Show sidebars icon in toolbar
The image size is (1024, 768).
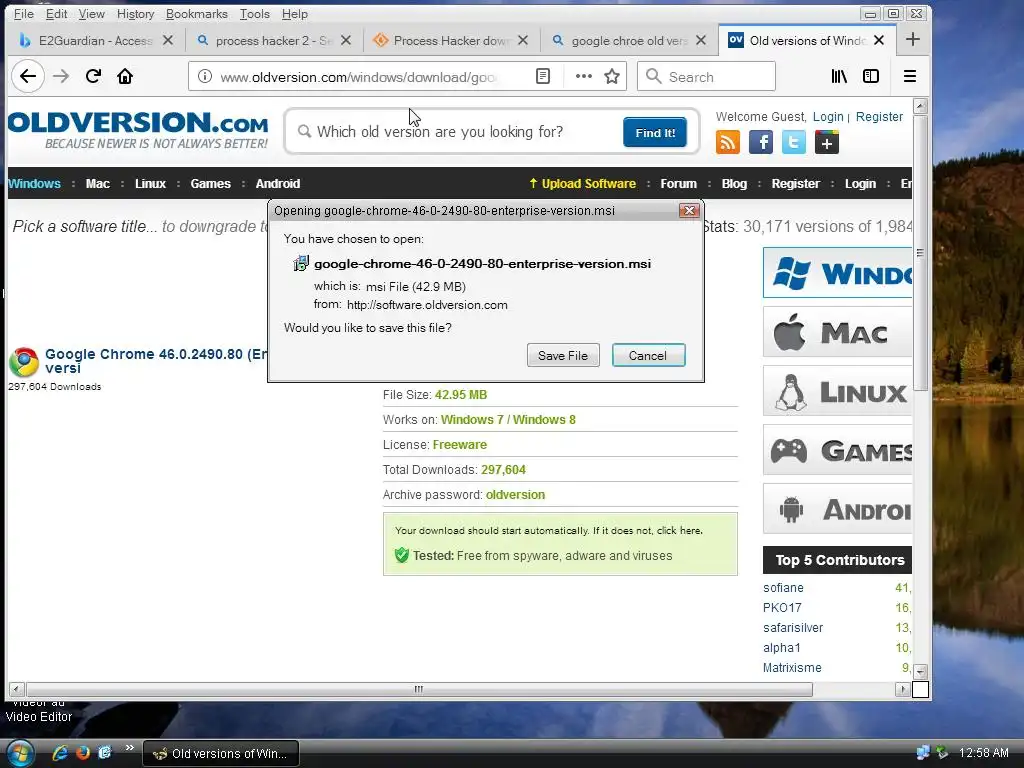coord(871,76)
